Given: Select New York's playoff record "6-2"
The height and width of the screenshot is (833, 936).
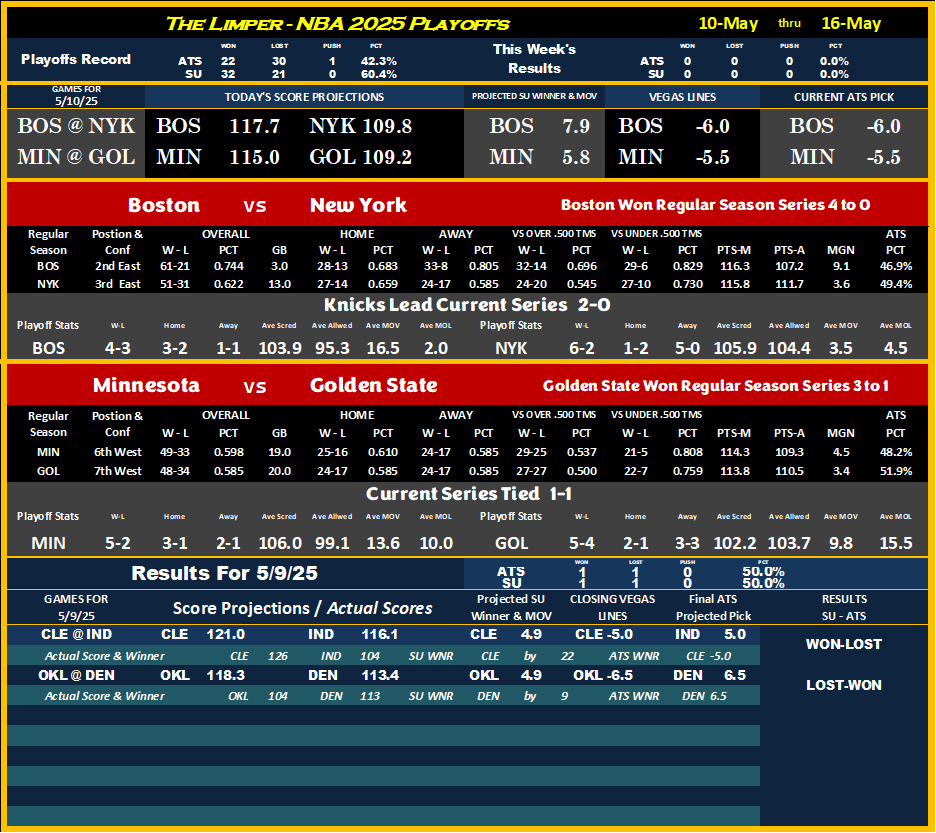Looking at the screenshot, I should click(x=581, y=348).
